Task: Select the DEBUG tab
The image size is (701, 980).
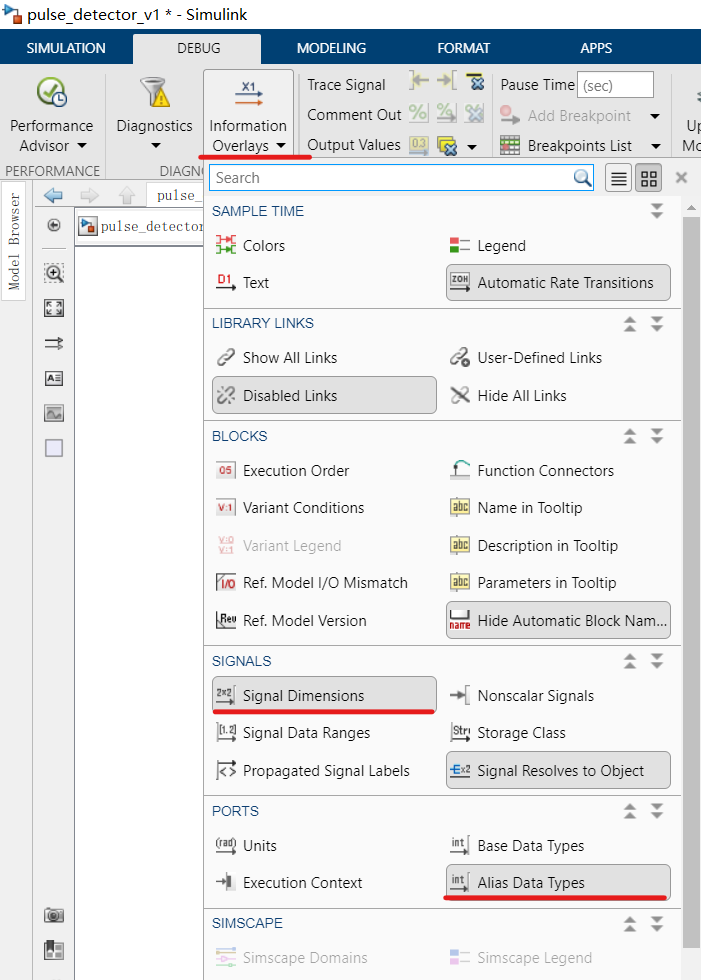Action: (199, 48)
